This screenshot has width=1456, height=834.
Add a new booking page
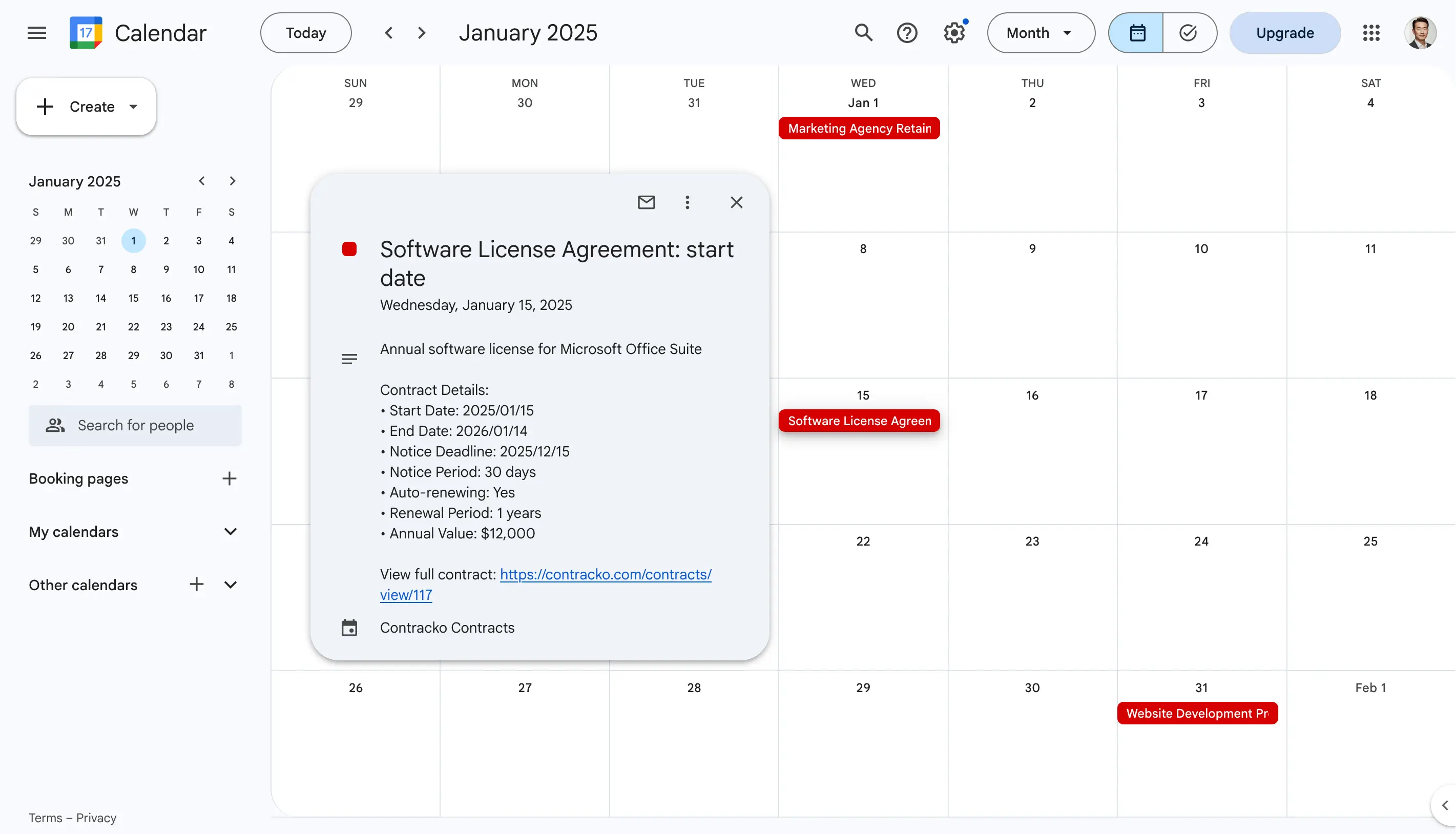pyautogui.click(x=229, y=478)
